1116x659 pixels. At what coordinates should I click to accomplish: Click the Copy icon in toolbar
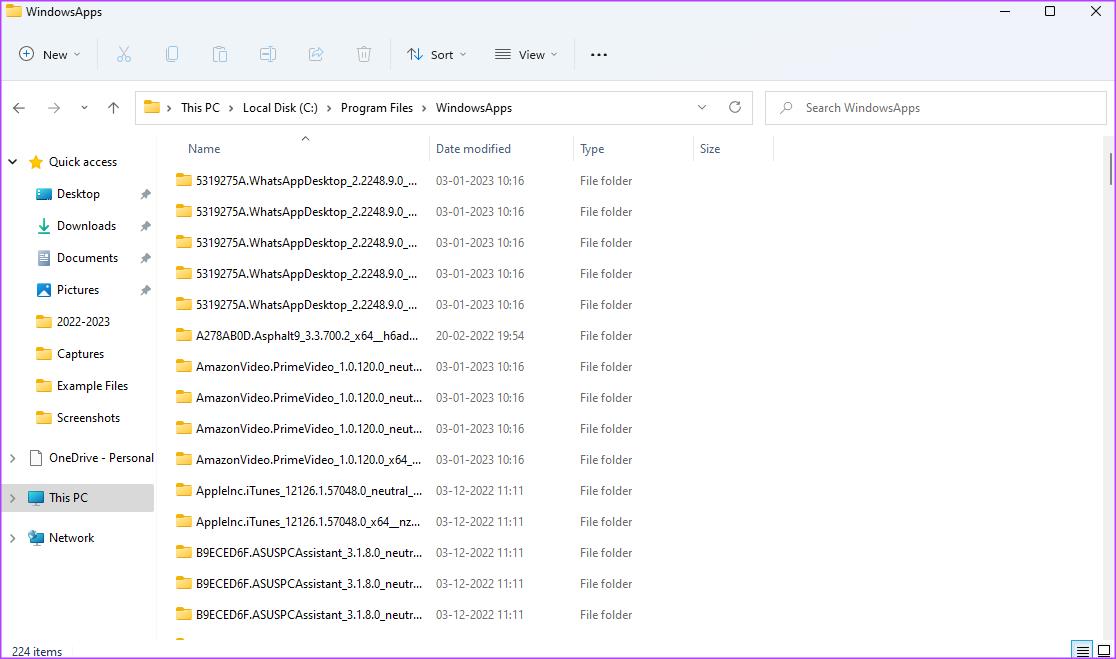[x=172, y=55]
